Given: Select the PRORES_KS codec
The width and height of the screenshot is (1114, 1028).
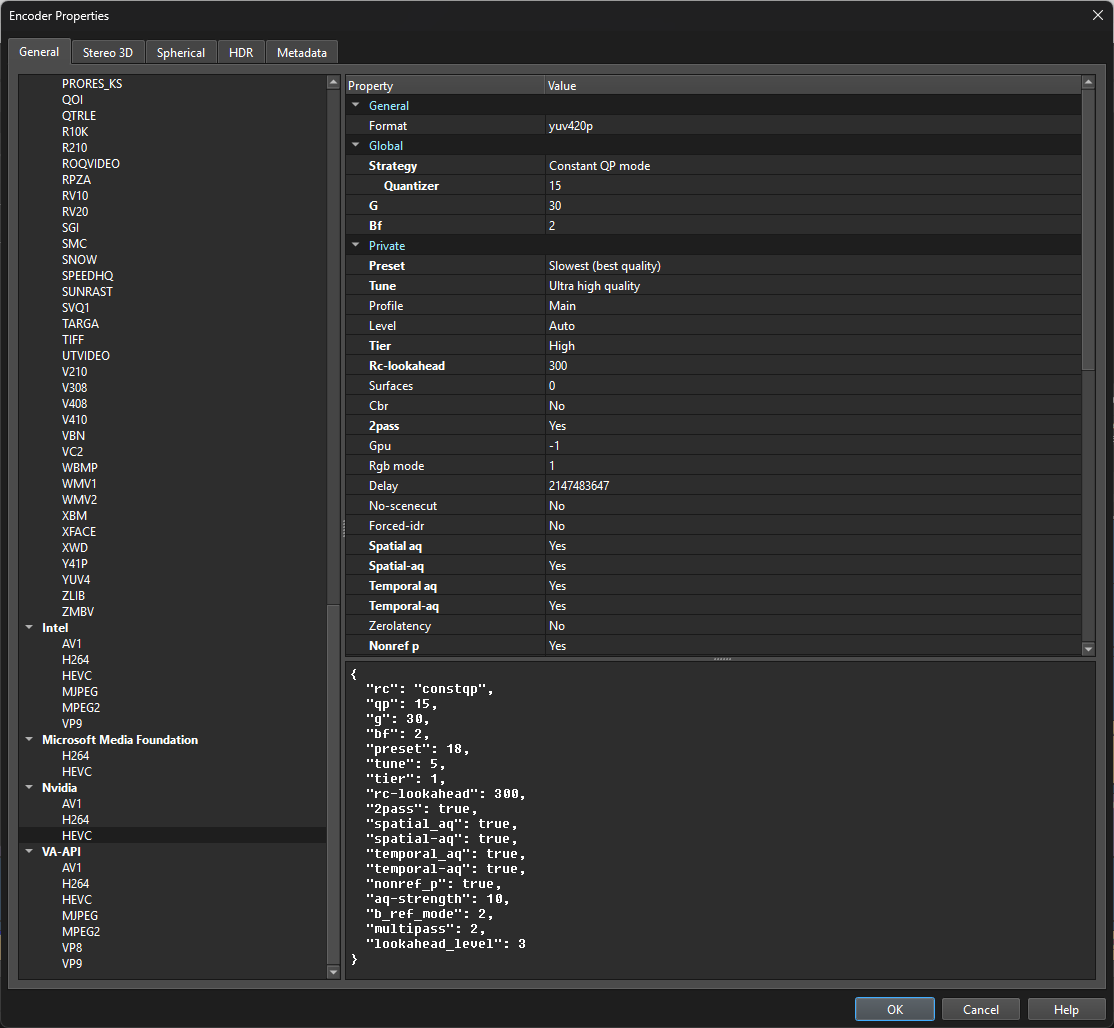Looking at the screenshot, I should coord(92,84).
